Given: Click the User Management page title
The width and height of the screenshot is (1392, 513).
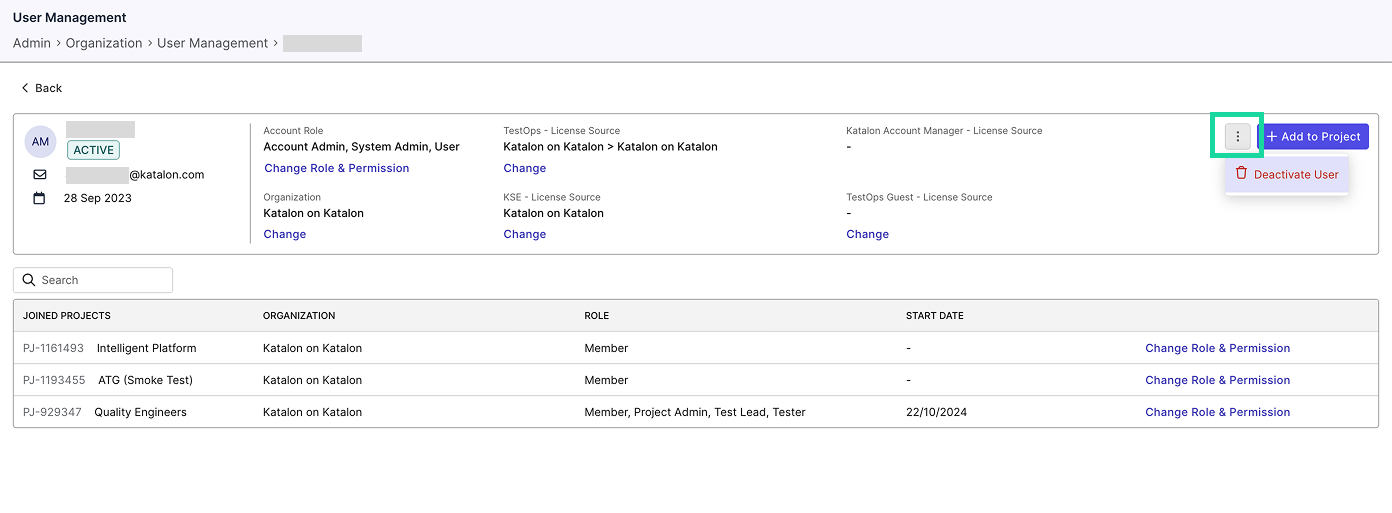Looking at the screenshot, I should 70,17.
